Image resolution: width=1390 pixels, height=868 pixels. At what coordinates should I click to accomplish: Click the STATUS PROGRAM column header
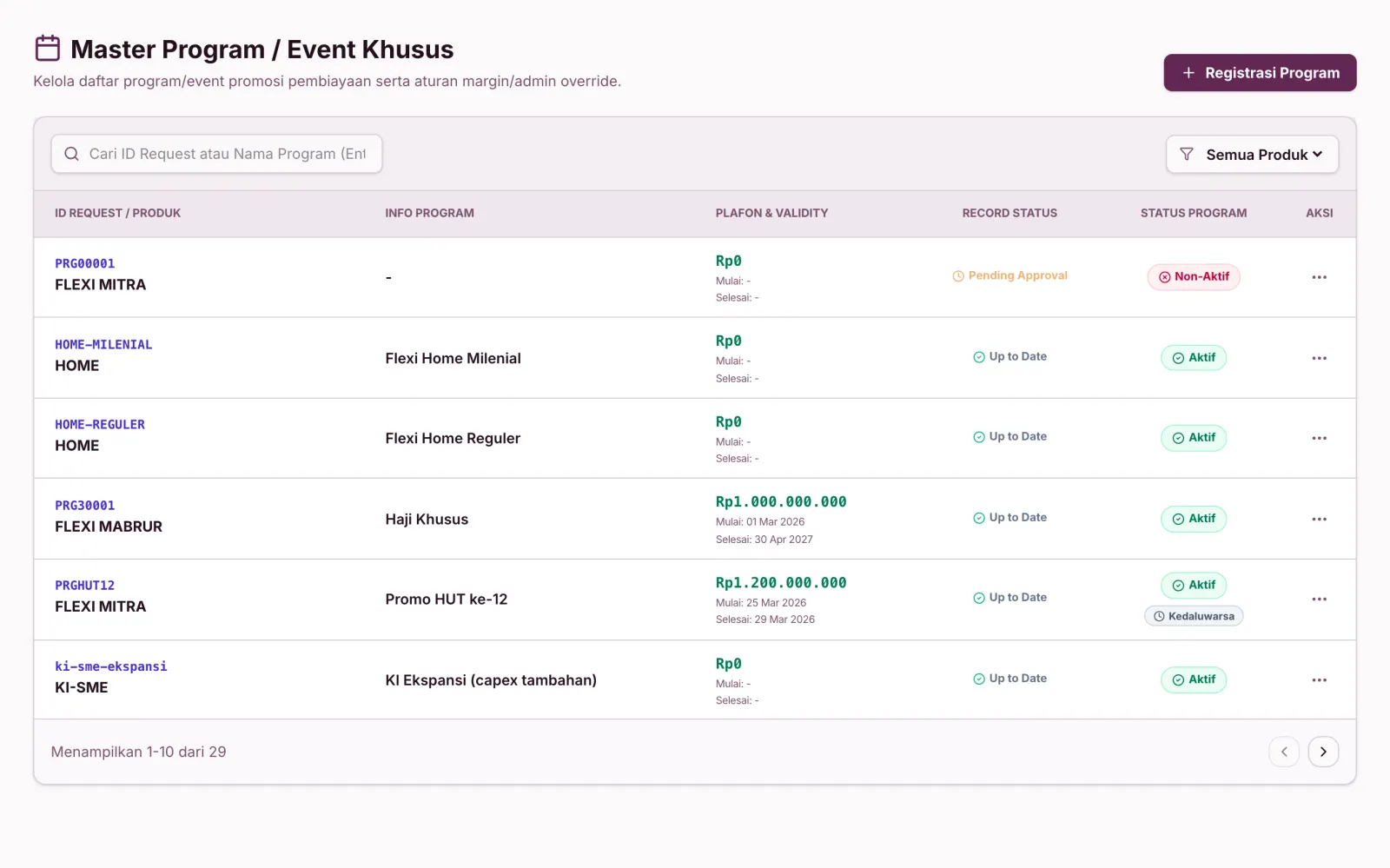1194,213
